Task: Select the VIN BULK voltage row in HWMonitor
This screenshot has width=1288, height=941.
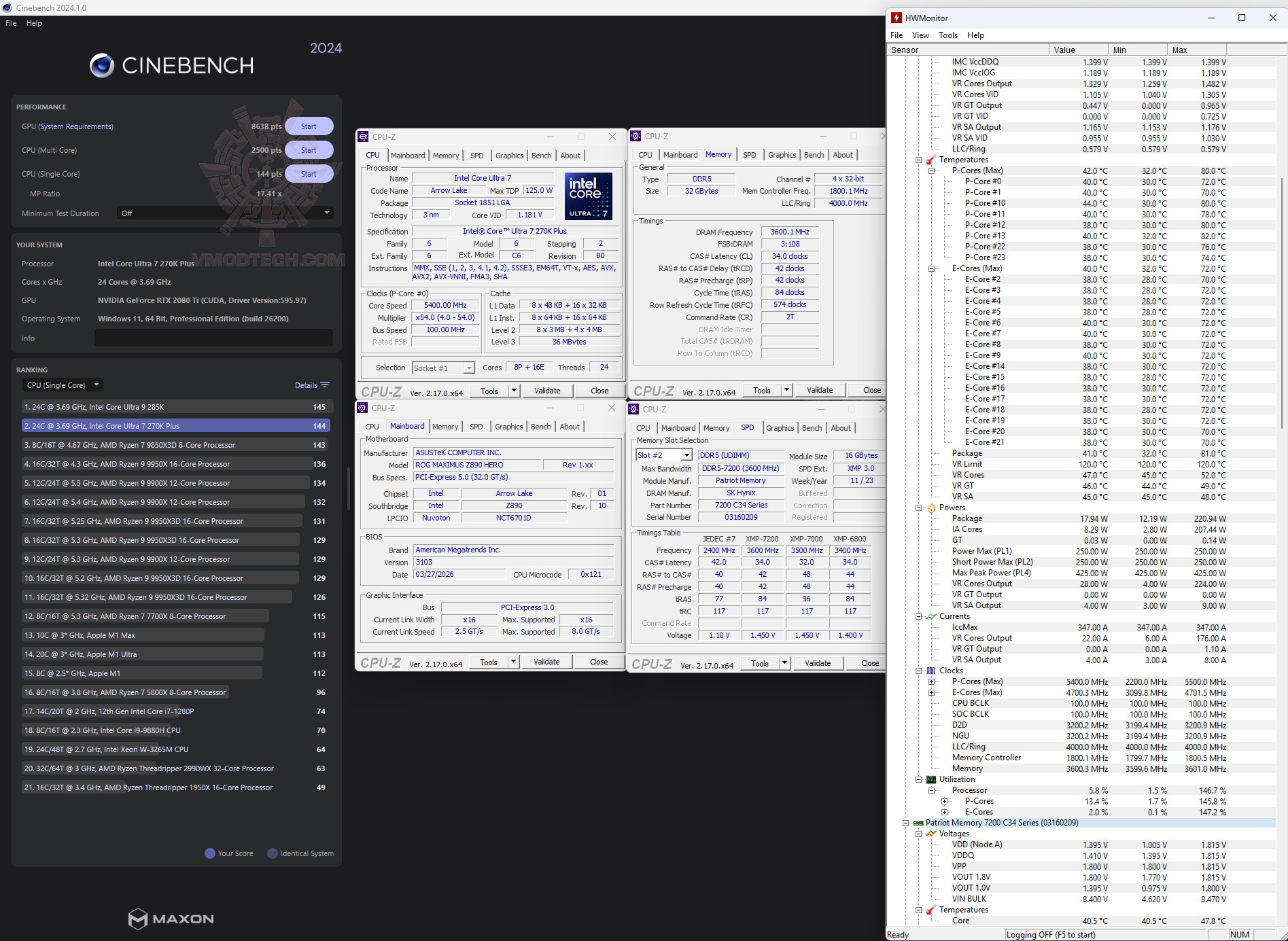Action: 1082,899
